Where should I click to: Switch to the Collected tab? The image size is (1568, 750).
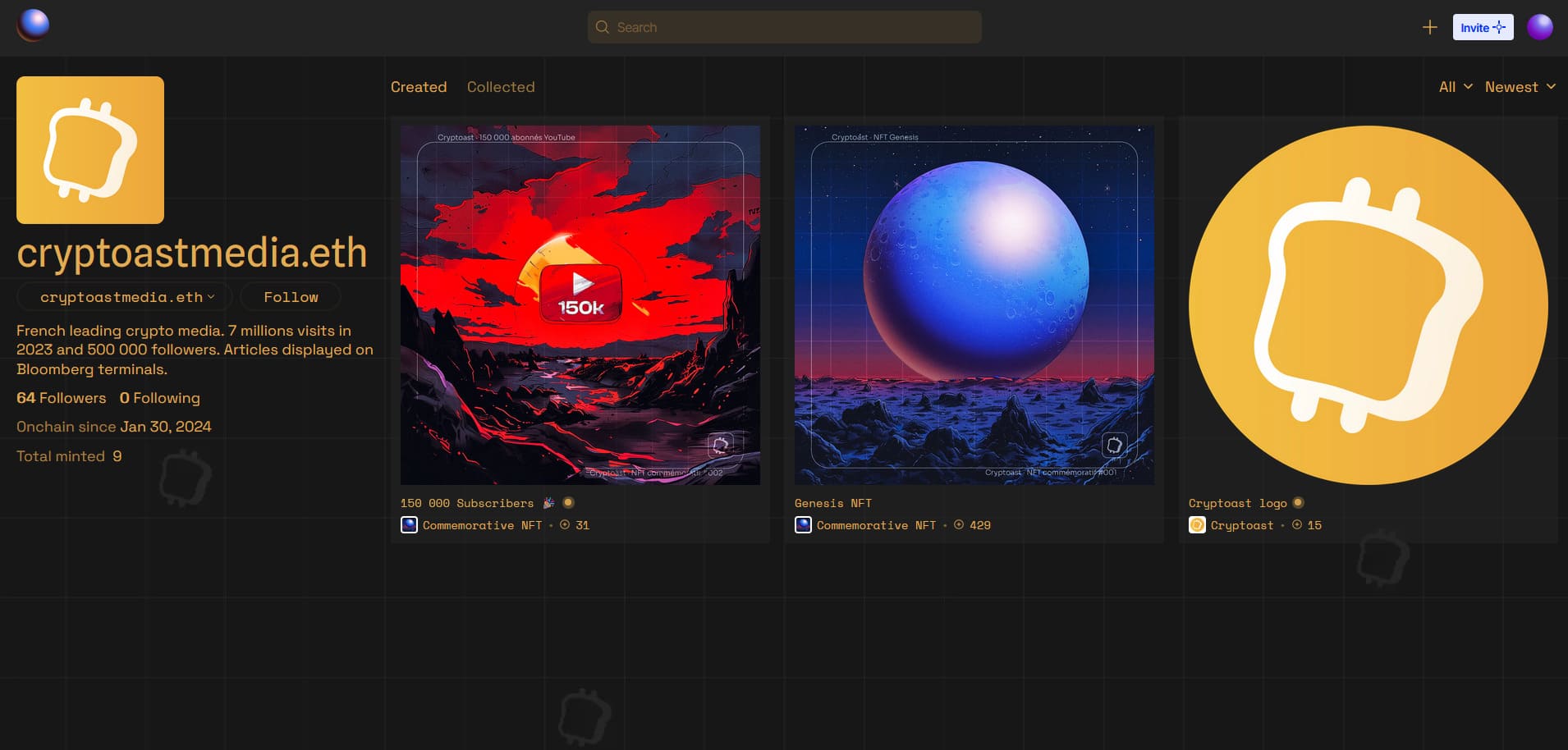pyautogui.click(x=501, y=86)
